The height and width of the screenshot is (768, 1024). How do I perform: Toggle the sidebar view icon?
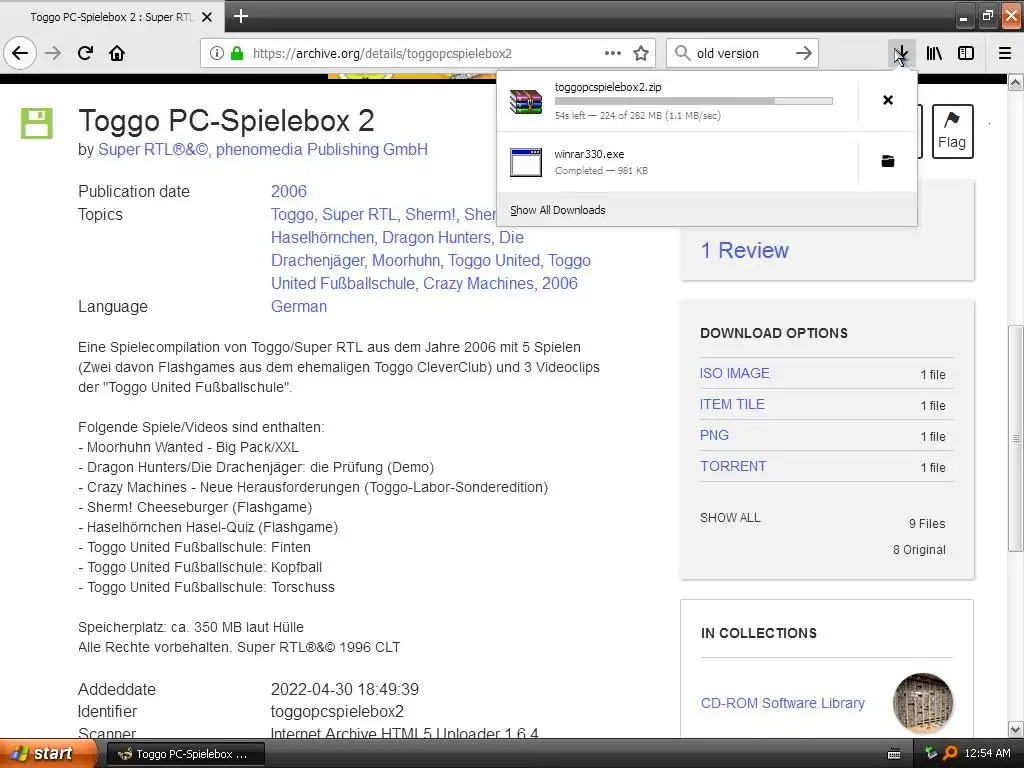point(966,54)
